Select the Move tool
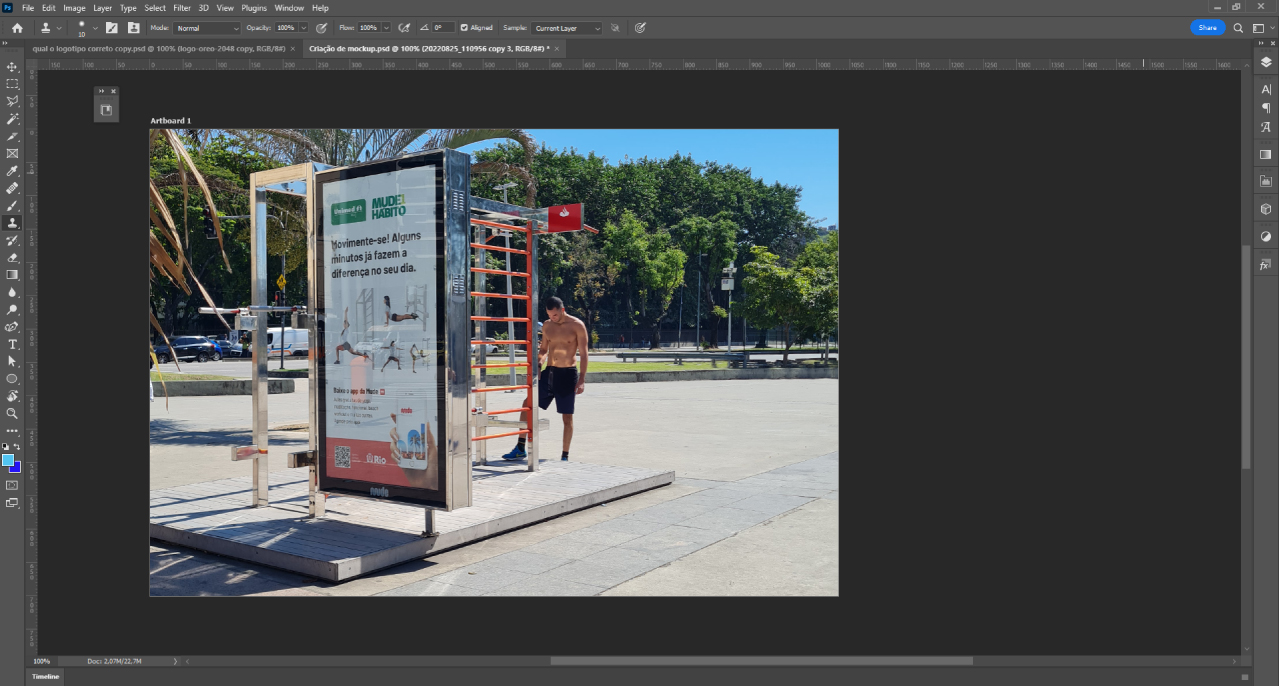 click(12, 67)
